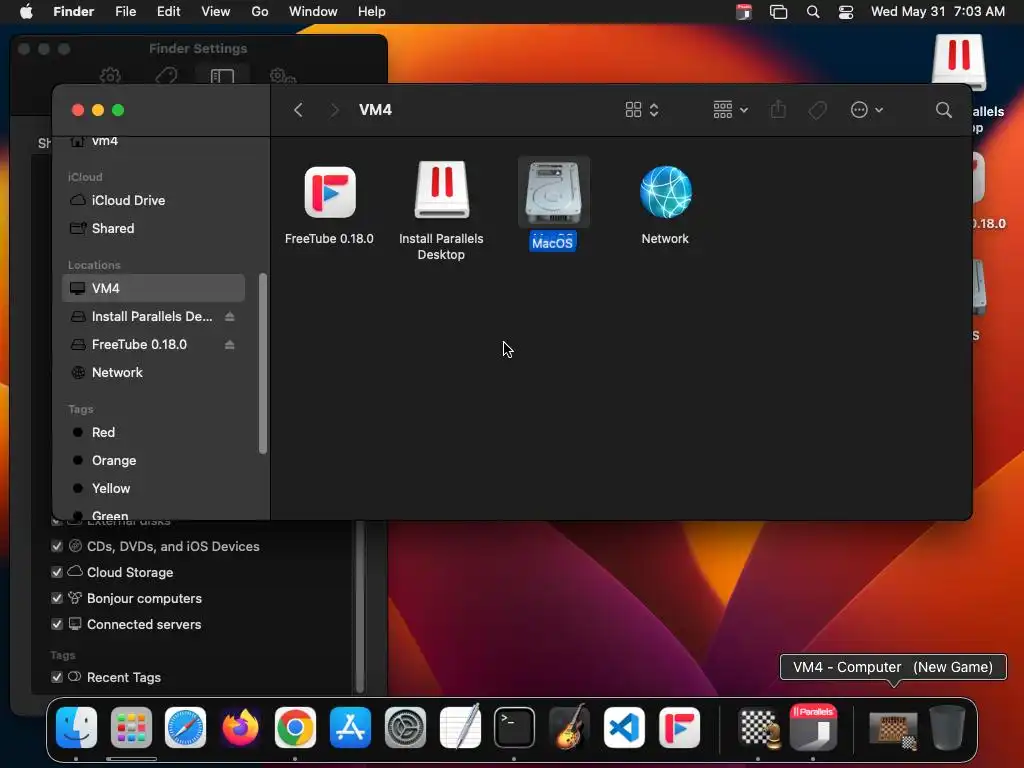1024x768 pixels.
Task: Toggle Connected servers checkbox
Action: click(57, 625)
